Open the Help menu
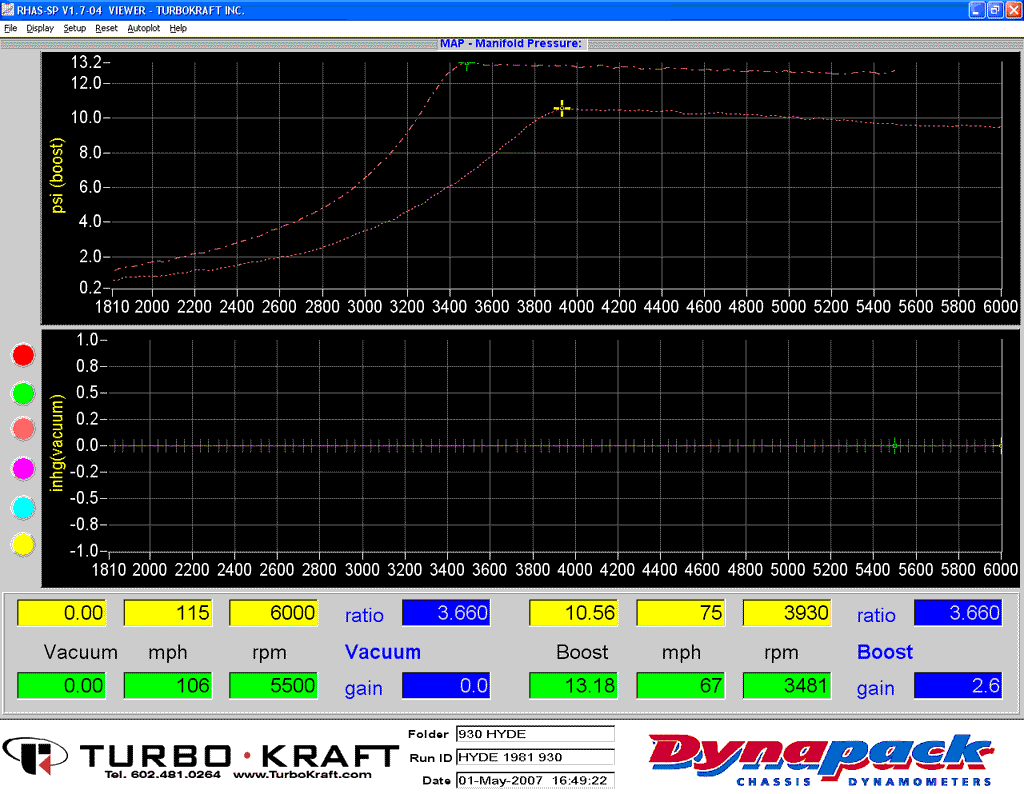The height and width of the screenshot is (794, 1024). 178,28
